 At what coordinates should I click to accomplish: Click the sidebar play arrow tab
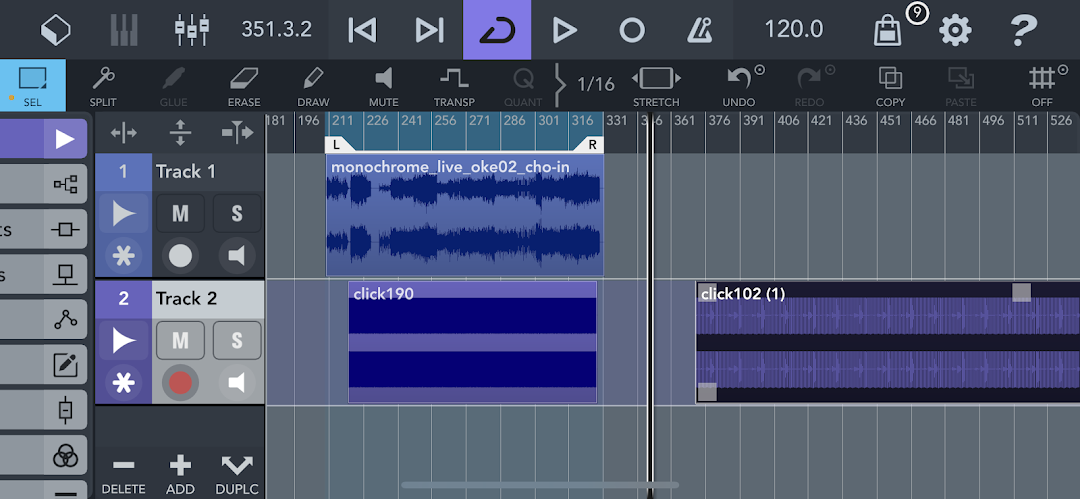click(x=65, y=139)
